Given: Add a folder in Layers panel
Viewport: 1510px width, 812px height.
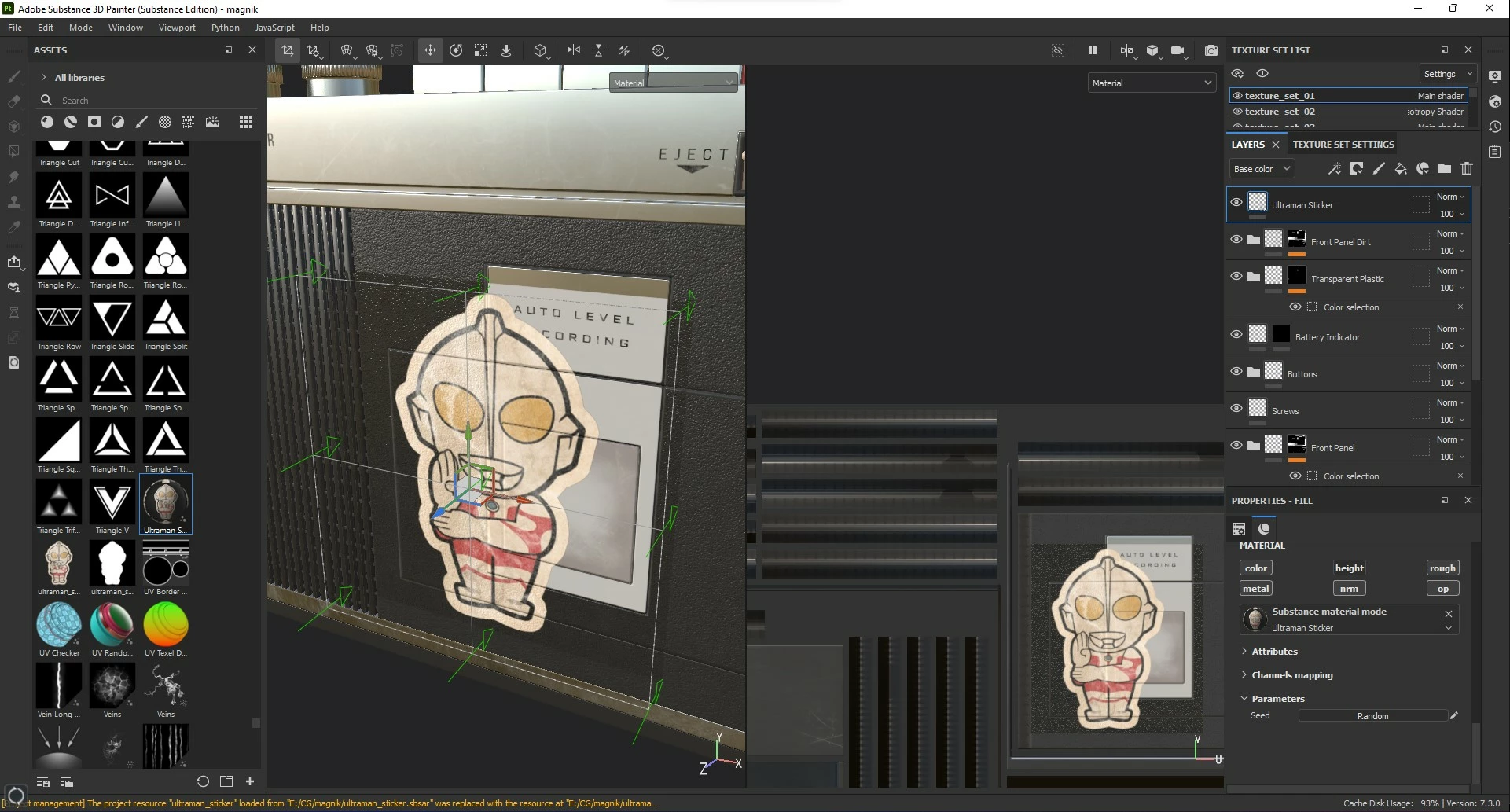Looking at the screenshot, I should click(1445, 168).
